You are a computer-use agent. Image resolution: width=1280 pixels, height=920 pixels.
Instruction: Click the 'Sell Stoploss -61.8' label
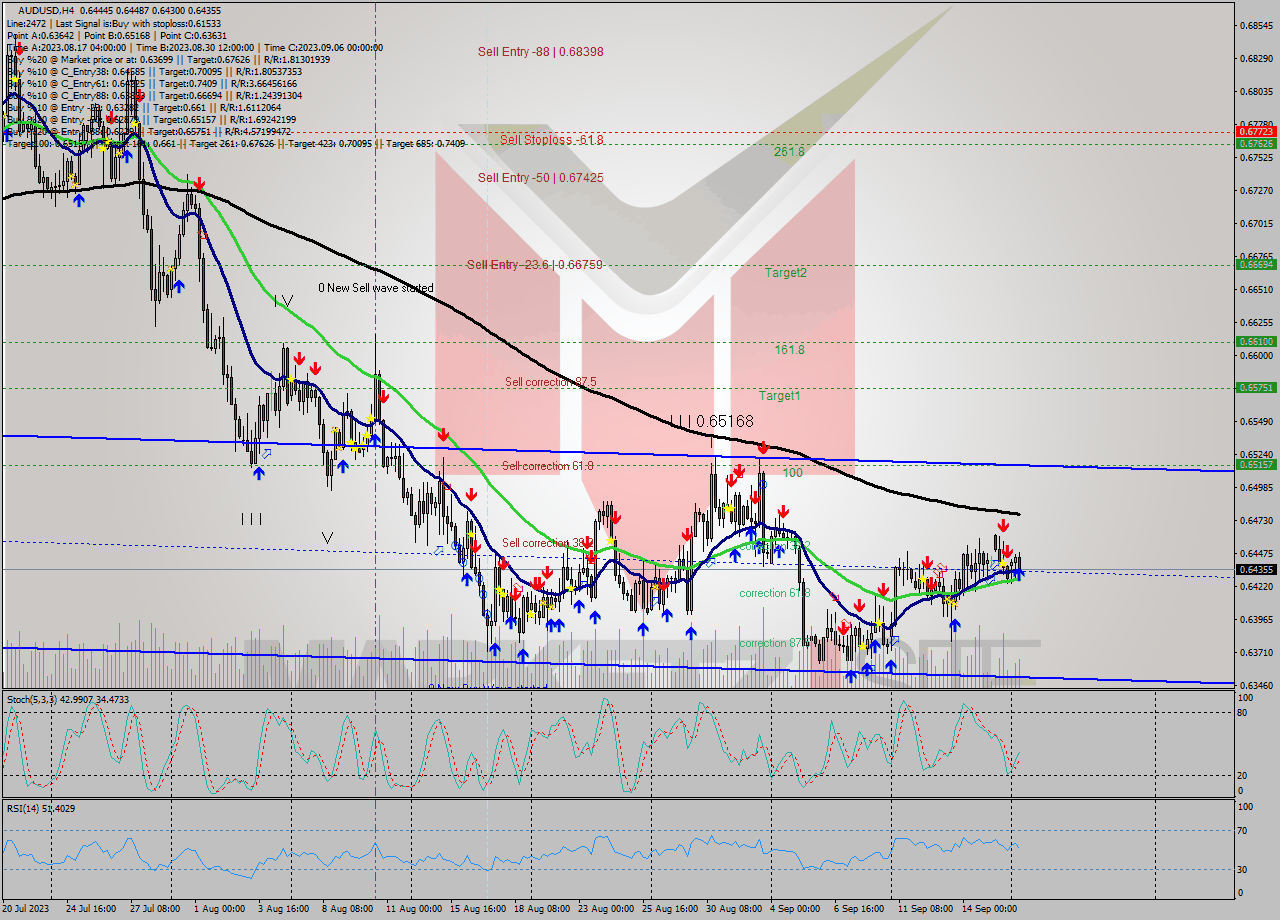[x=552, y=139]
